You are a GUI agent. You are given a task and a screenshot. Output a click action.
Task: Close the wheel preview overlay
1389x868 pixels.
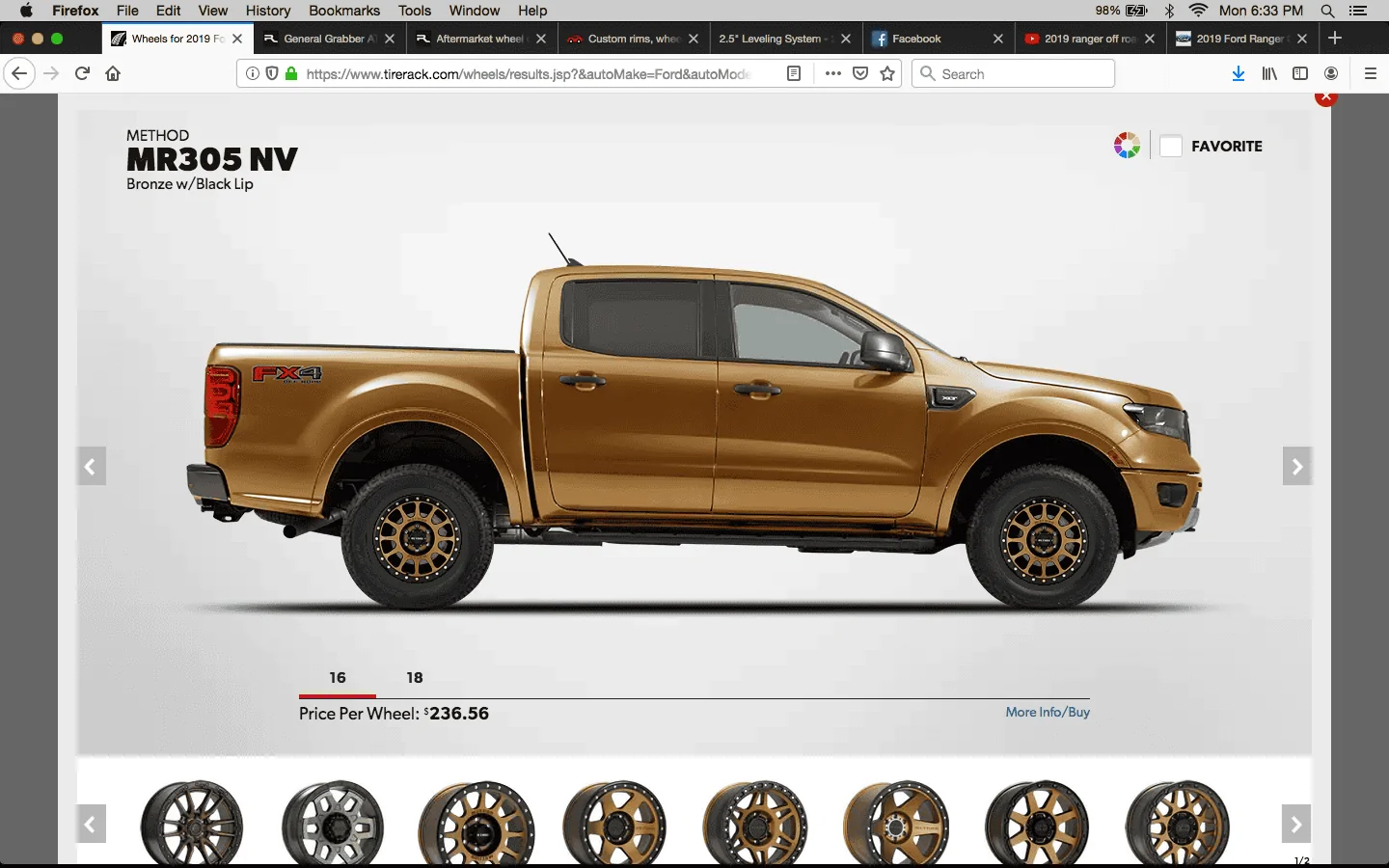(1326, 96)
